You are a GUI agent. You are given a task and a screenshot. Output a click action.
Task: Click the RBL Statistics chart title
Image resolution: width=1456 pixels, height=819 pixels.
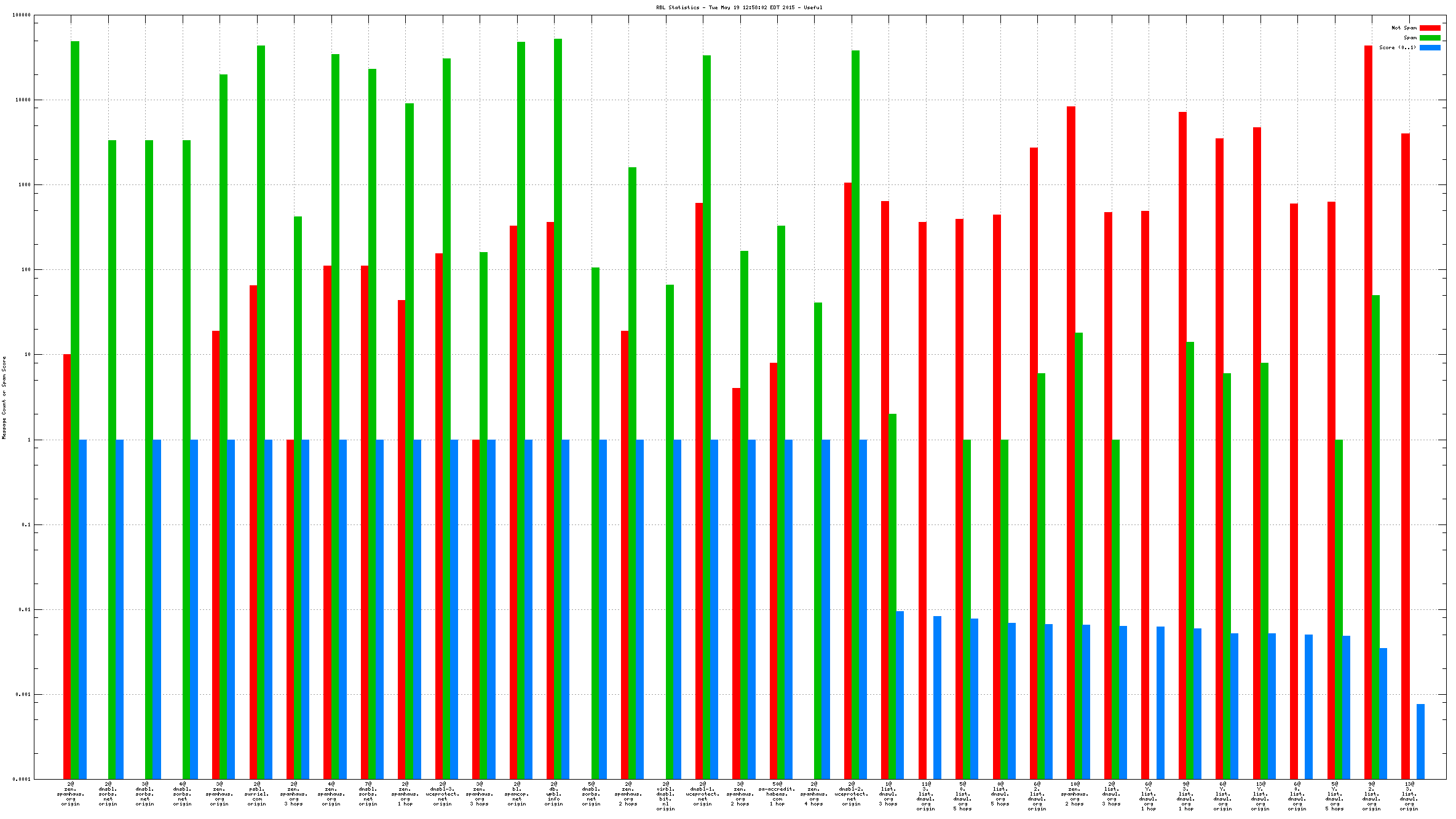click(x=738, y=7)
